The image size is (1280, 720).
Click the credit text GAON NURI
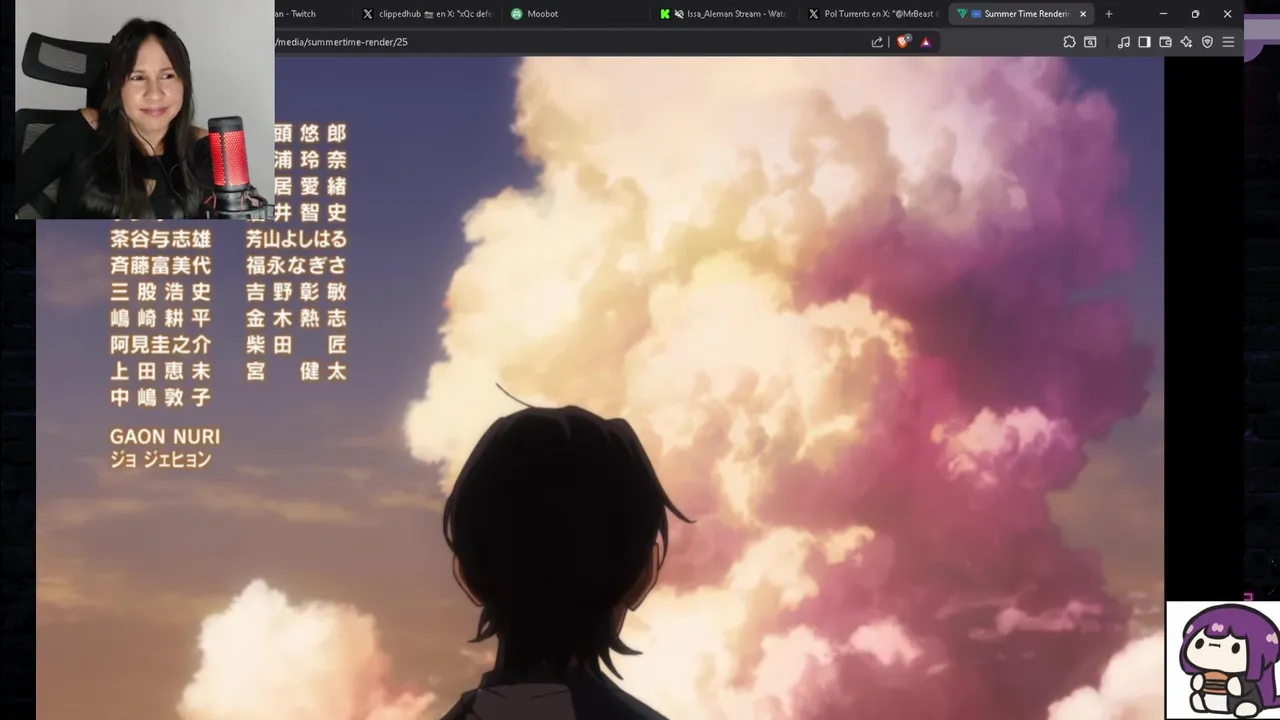coord(165,437)
